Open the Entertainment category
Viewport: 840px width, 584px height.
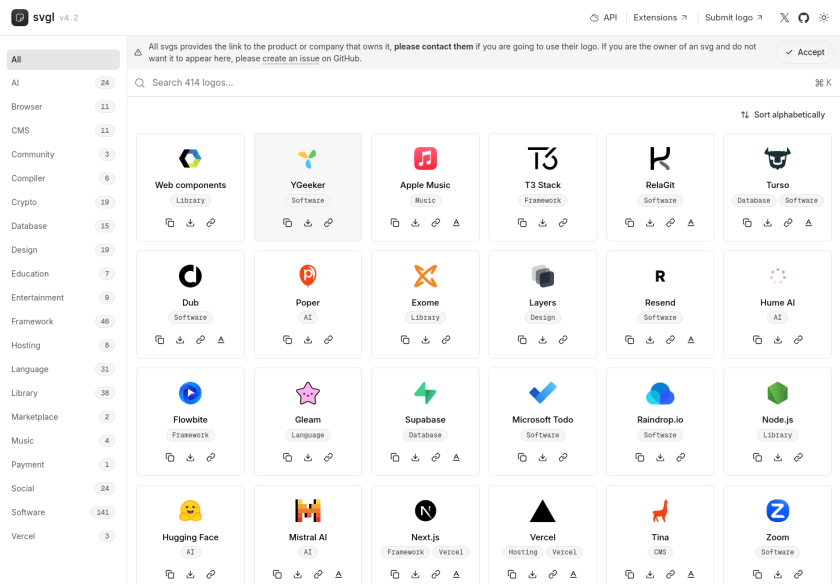63,297
